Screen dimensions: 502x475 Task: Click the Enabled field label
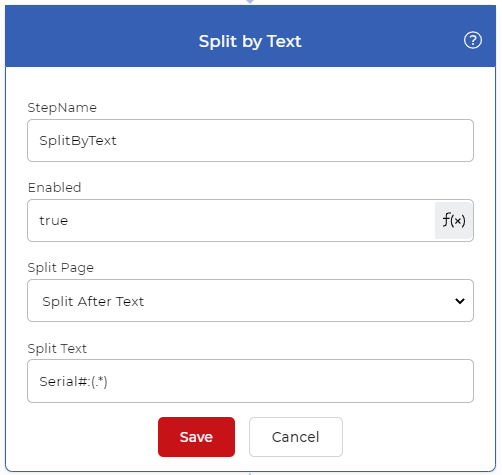tap(54, 188)
